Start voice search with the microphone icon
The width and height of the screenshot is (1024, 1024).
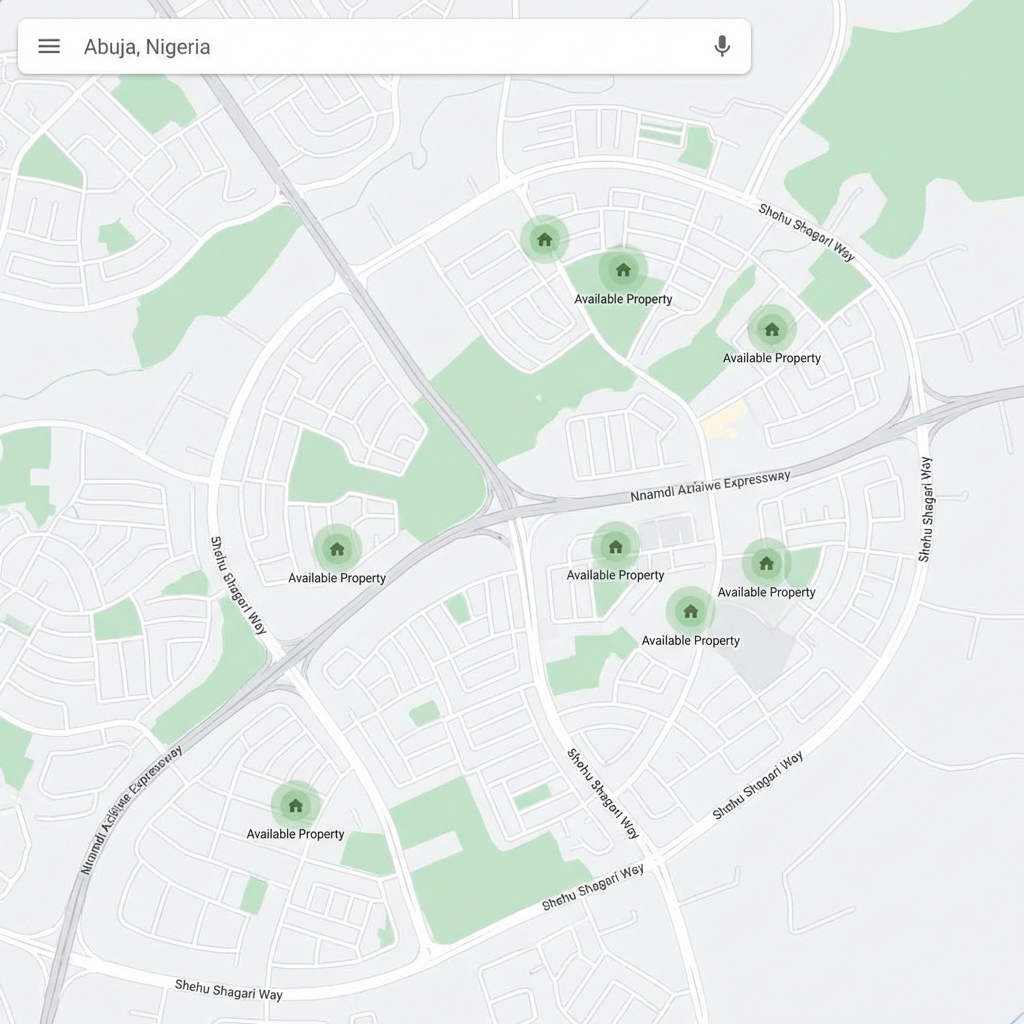click(722, 46)
